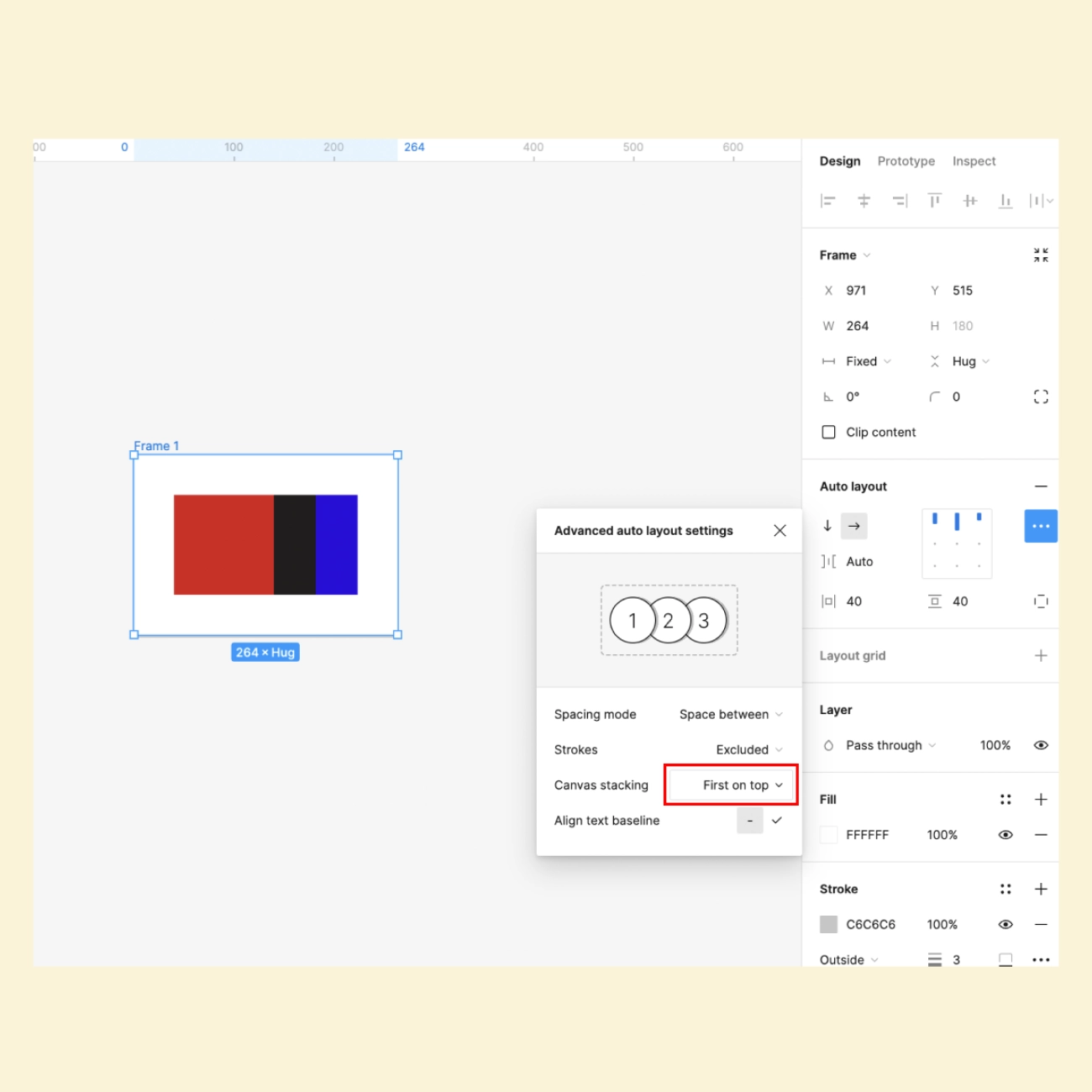Select the red rectangle on canvas
The height and width of the screenshot is (1092, 1092).
point(223,544)
